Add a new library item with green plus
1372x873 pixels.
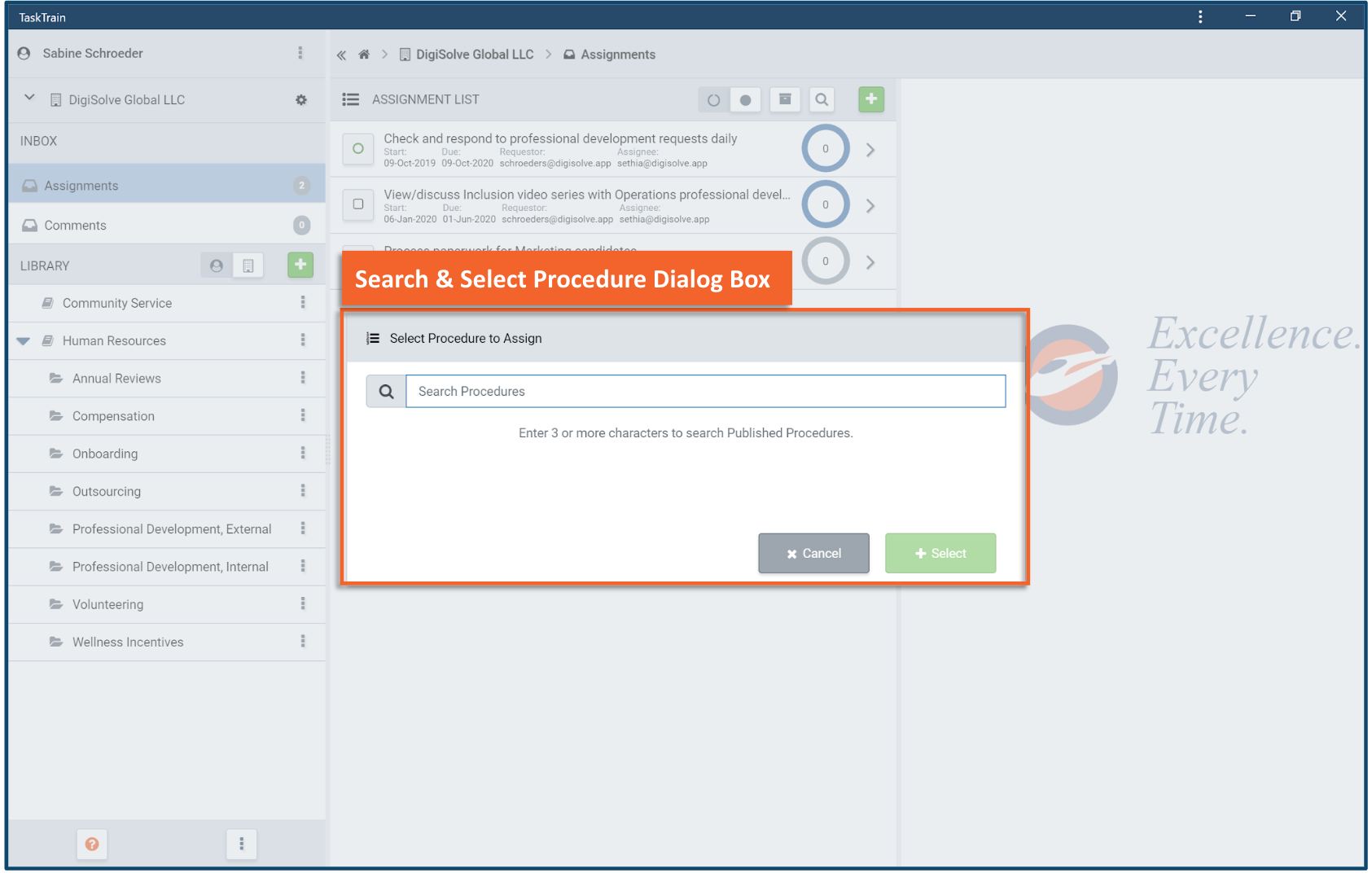point(300,265)
